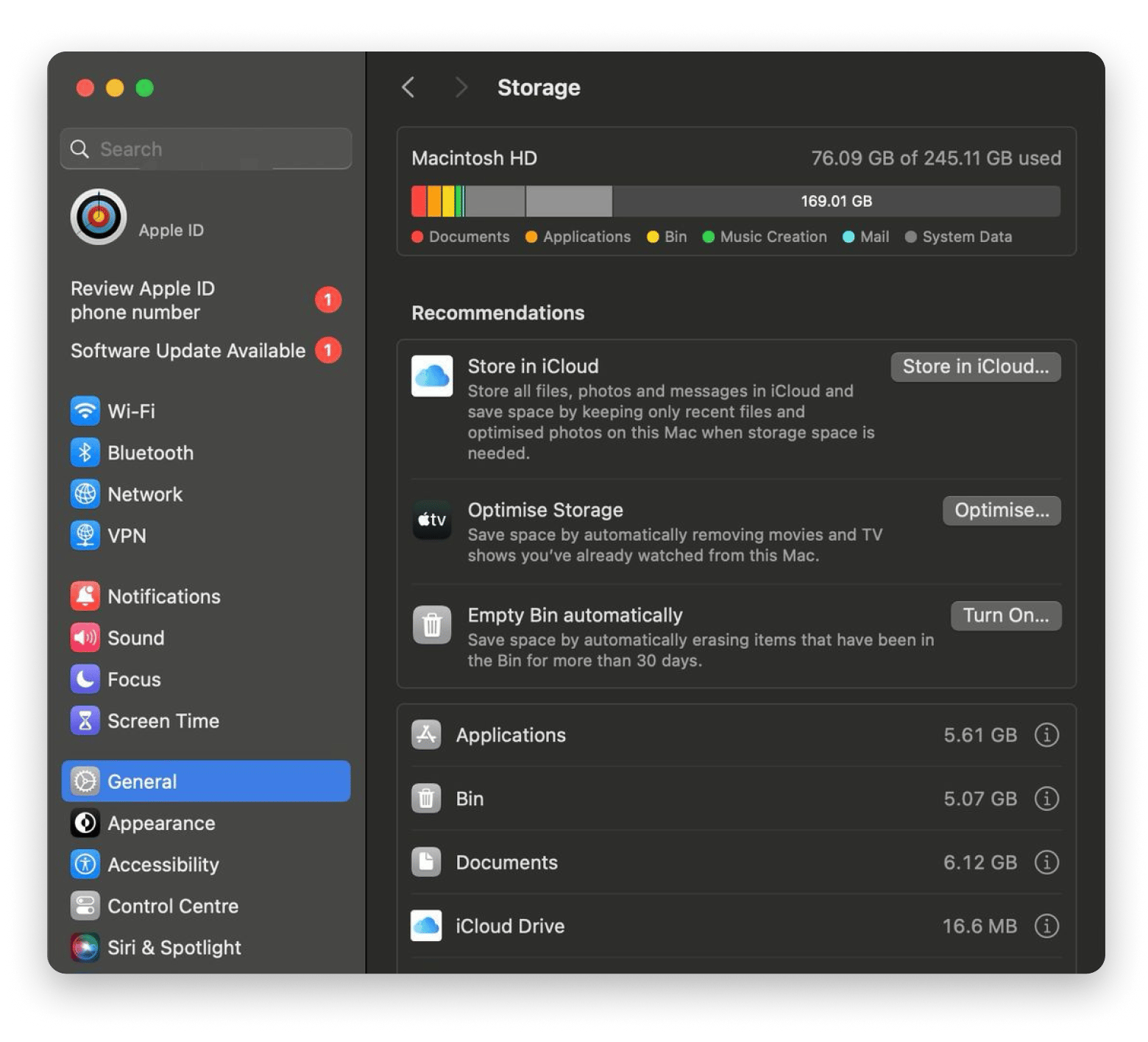
Task: Open Apple ID account label
Action: (171, 230)
